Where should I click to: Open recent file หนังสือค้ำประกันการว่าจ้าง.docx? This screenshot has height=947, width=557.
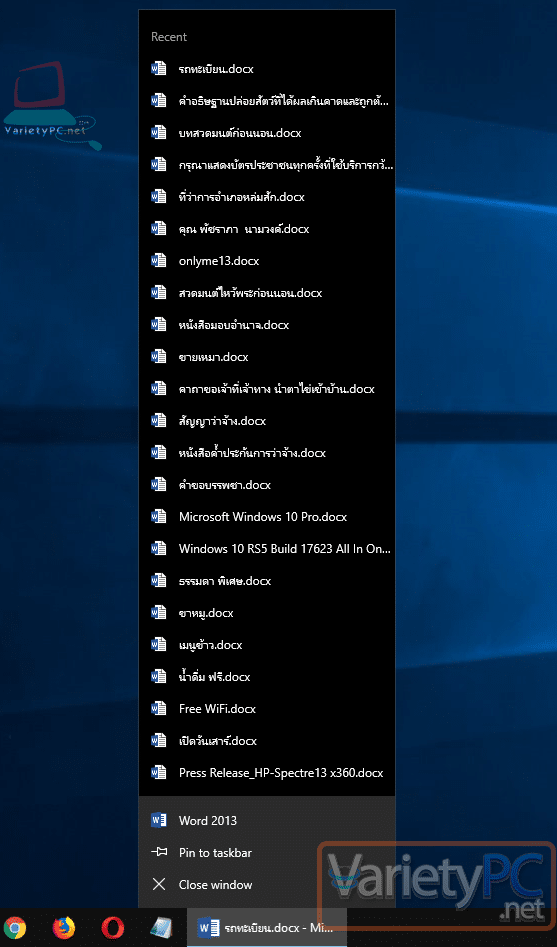tap(267, 452)
